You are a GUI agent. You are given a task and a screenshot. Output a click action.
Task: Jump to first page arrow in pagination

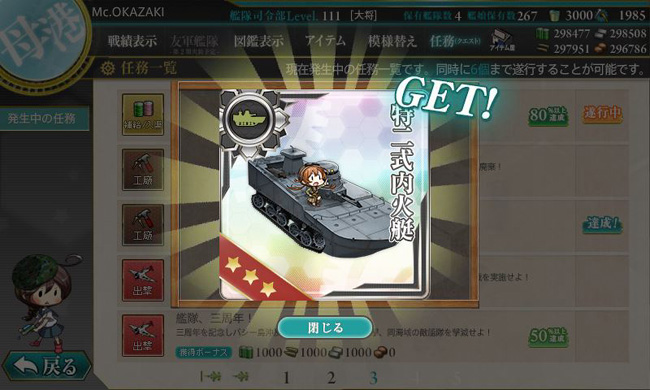click(211, 377)
